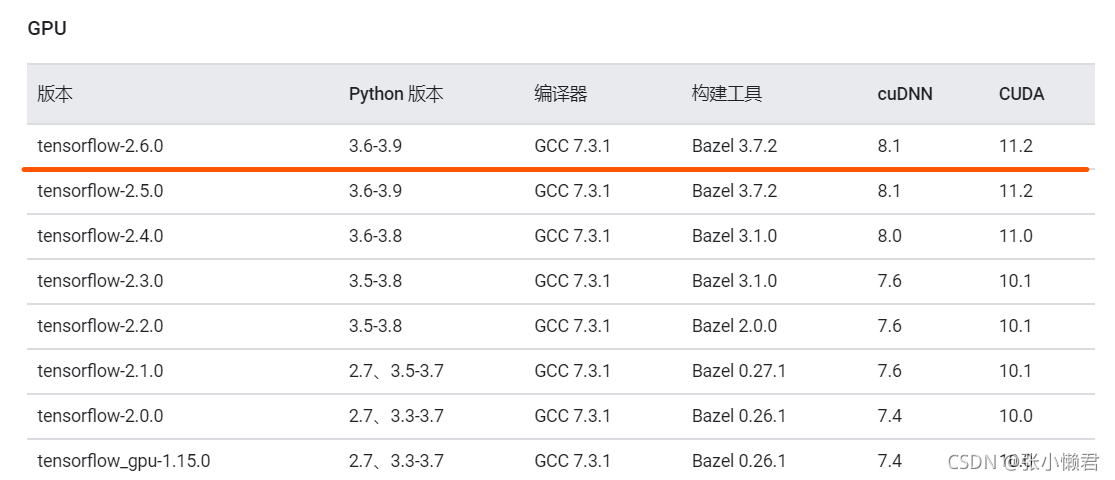Click GCC 7.3.1 in tensorflow-2.4.0 row
This screenshot has width=1115, height=480.
point(572,235)
